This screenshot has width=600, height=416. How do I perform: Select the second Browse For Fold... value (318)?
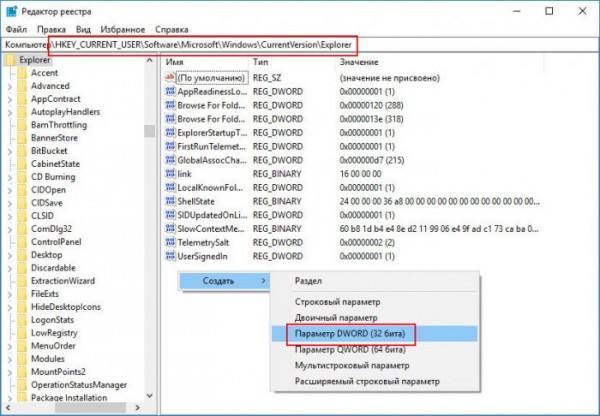[x=211, y=119]
